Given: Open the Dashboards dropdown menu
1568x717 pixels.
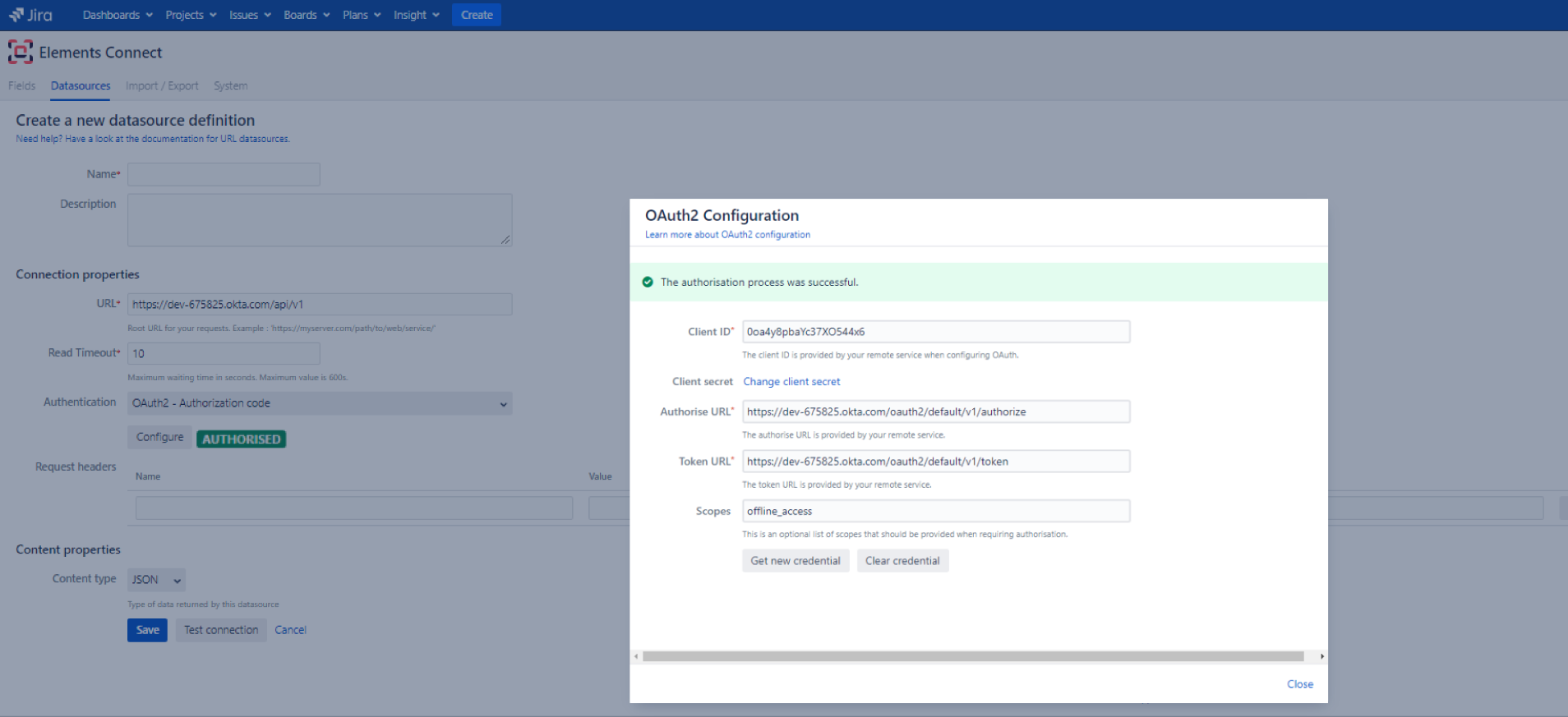Looking at the screenshot, I should click(x=118, y=15).
